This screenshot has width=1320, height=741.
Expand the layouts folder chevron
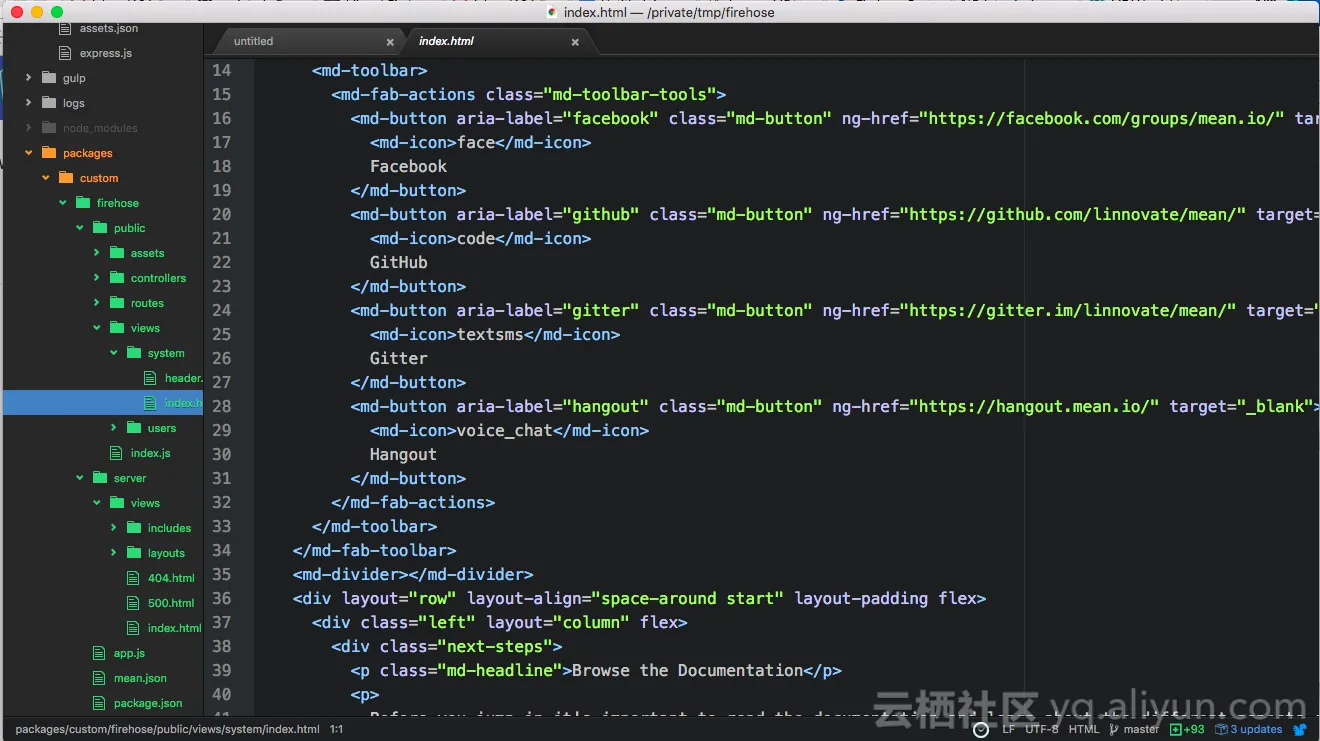(114, 553)
